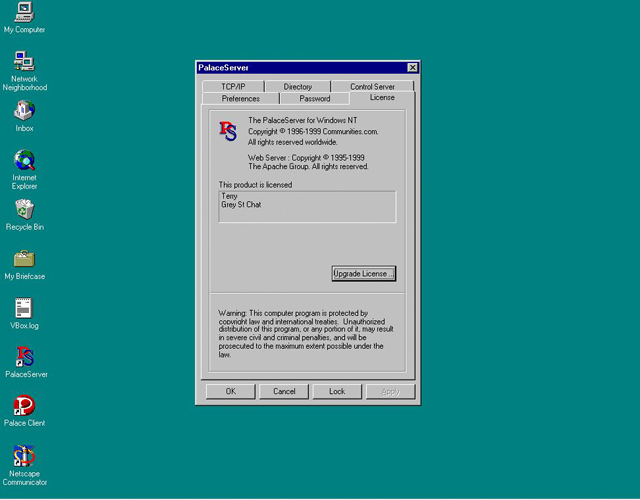Click the copyright Warning paragraph
This screenshot has width=640, height=500.
pos(306,333)
